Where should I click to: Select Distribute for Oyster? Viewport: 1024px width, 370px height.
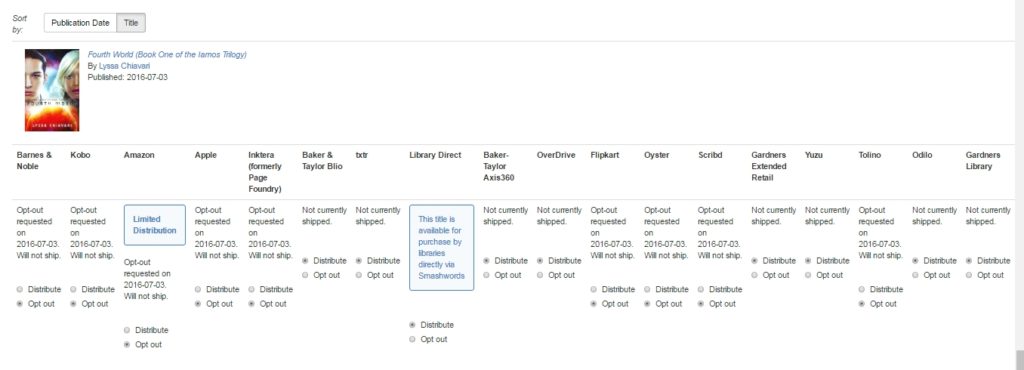click(x=647, y=289)
